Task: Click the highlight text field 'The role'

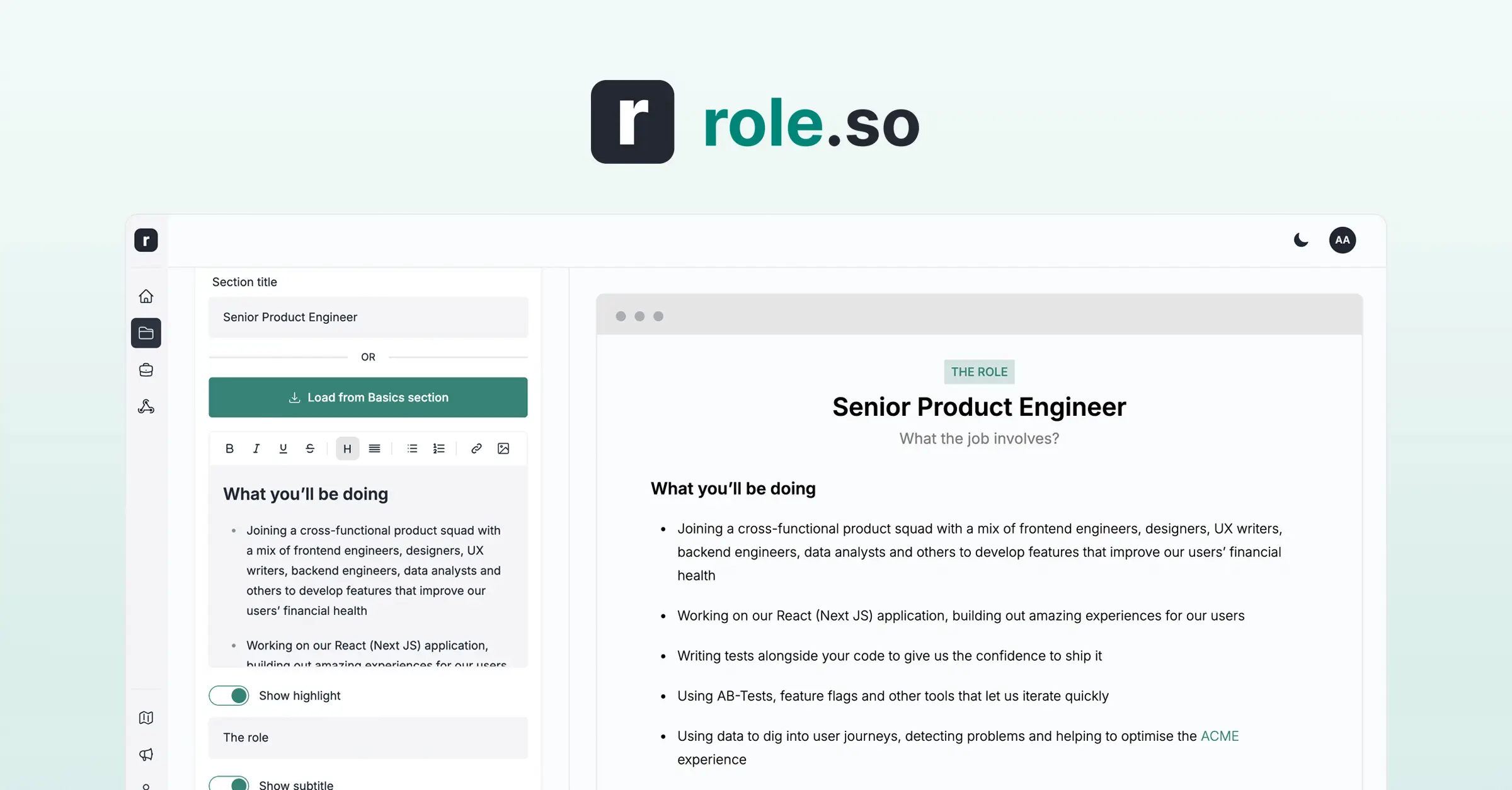Action: (368, 738)
